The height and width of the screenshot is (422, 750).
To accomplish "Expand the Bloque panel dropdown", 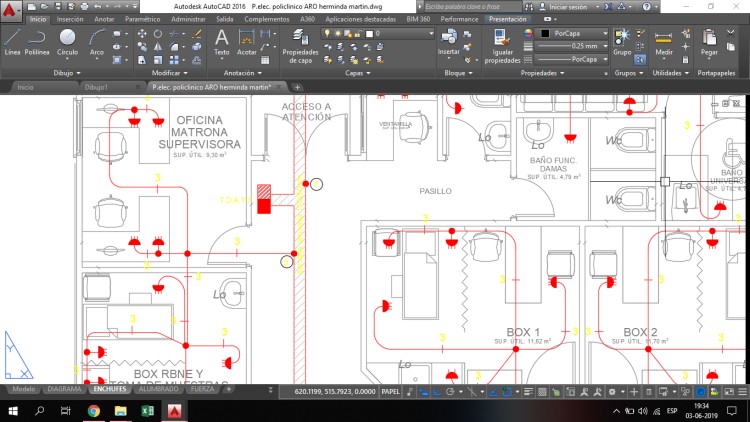I will 458,73.
